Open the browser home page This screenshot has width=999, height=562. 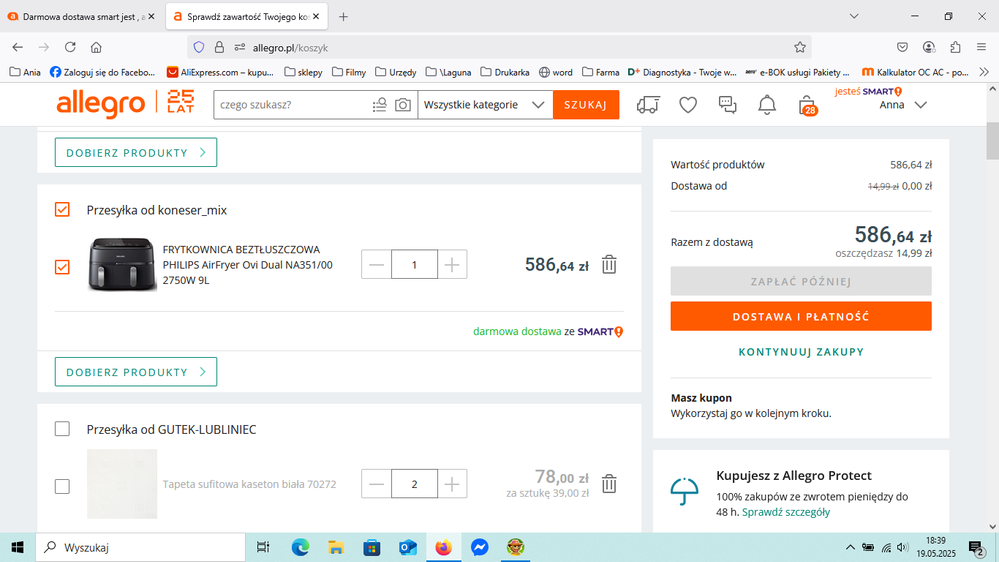pos(96,47)
